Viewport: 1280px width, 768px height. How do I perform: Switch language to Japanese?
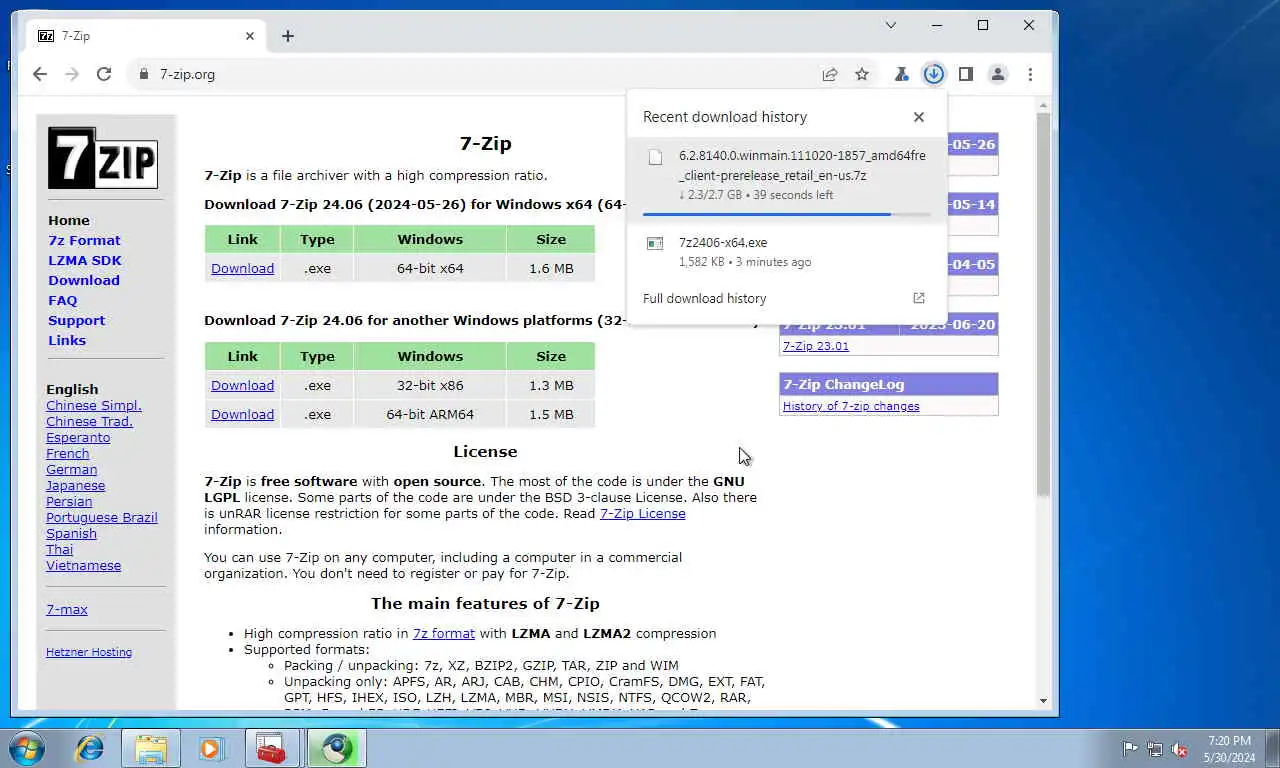coord(75,485)
